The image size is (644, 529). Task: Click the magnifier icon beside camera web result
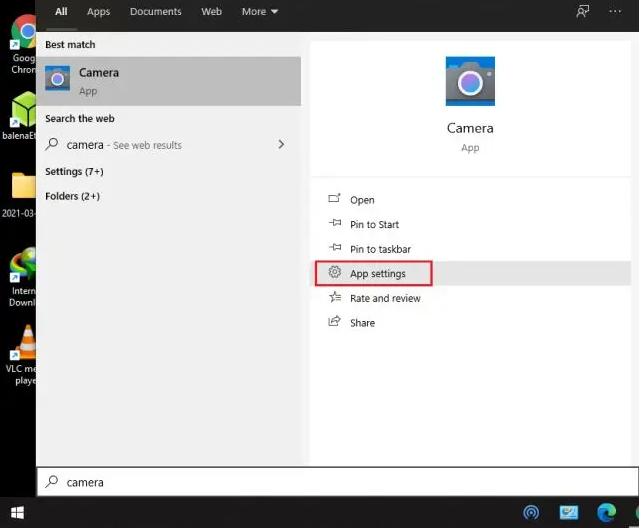tap(52, 144)
